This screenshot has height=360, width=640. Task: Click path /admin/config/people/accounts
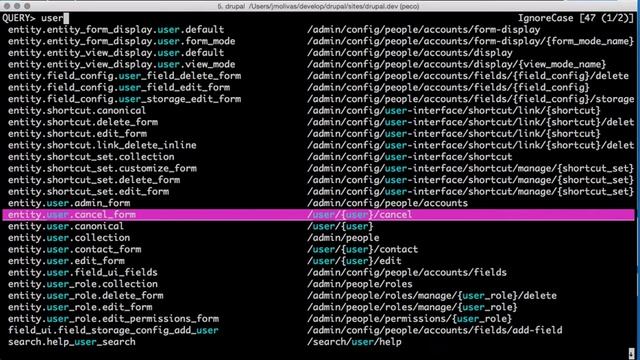coord(387,203)
